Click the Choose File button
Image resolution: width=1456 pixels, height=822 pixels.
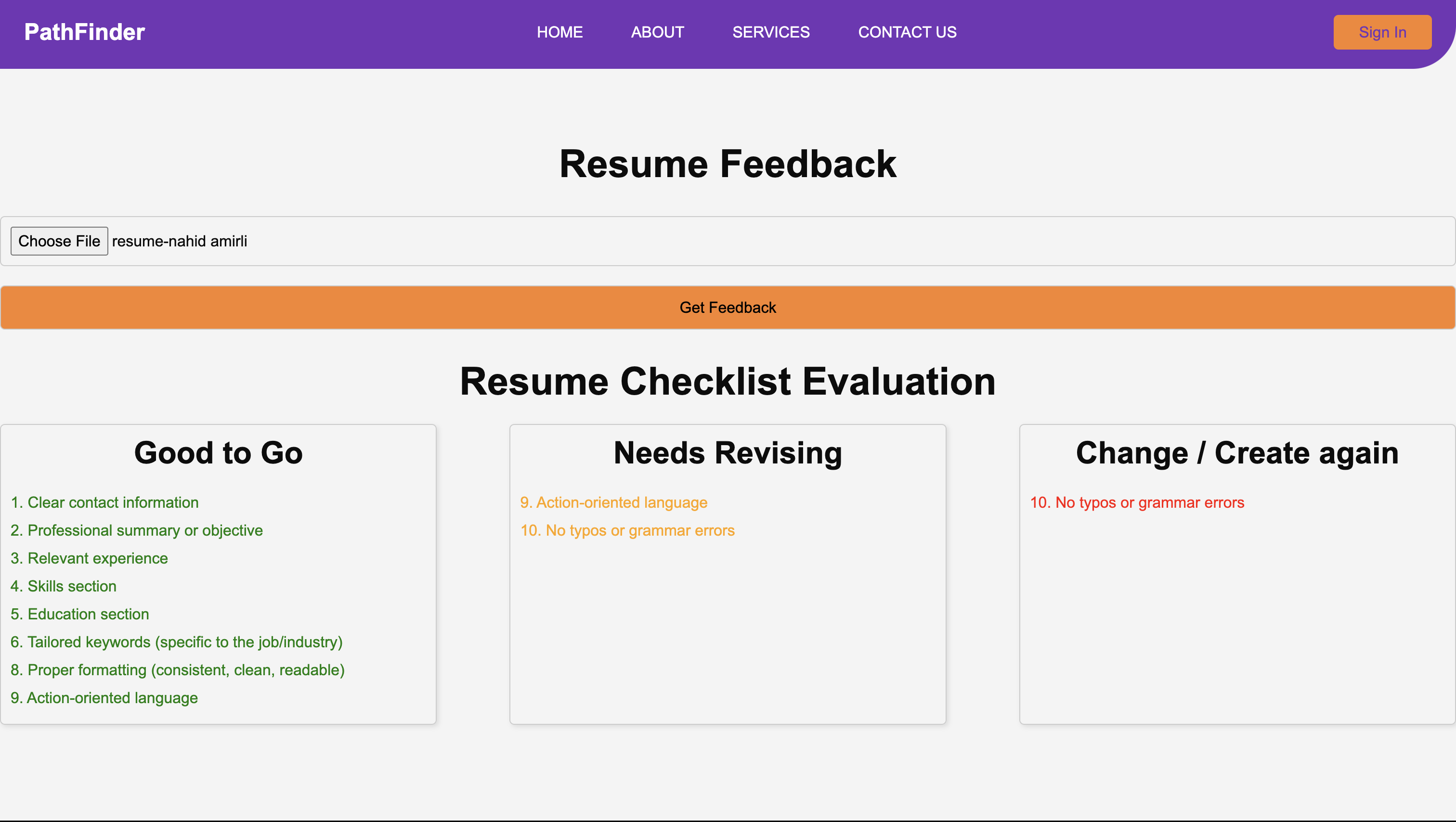59,241
